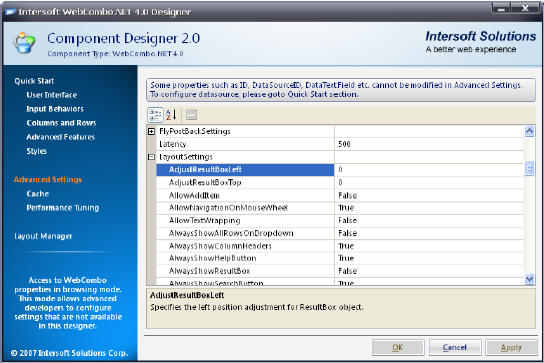
Task: Open Property Pages toolbar icon
Action: [191, 115]
